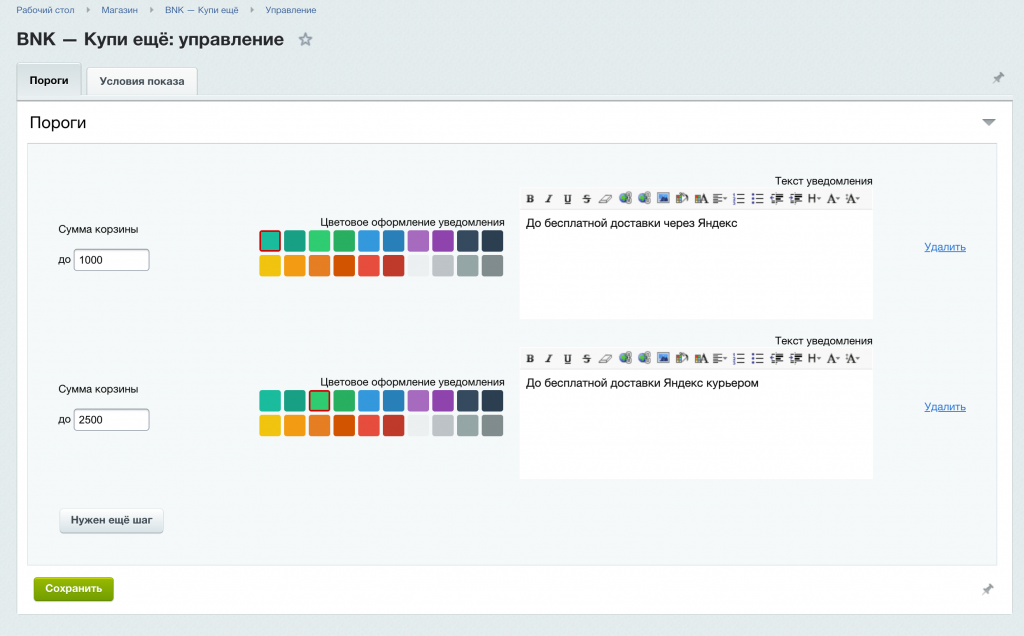
Task: Insert bulleted list in the 1000 threshold editor
Action: 758,199
